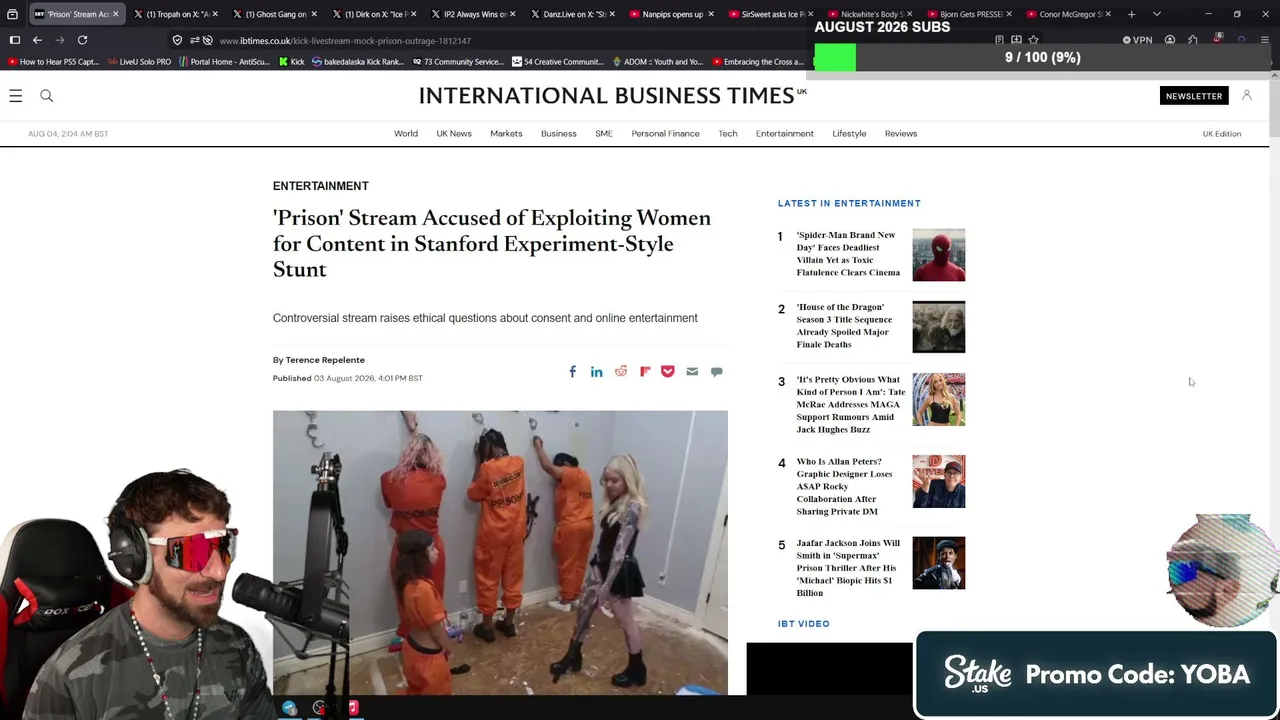Image resolution: width=1280 pixels, height=720 pixels.
Task: Open the Allan Peters story thumbnail
Action: 938,482
